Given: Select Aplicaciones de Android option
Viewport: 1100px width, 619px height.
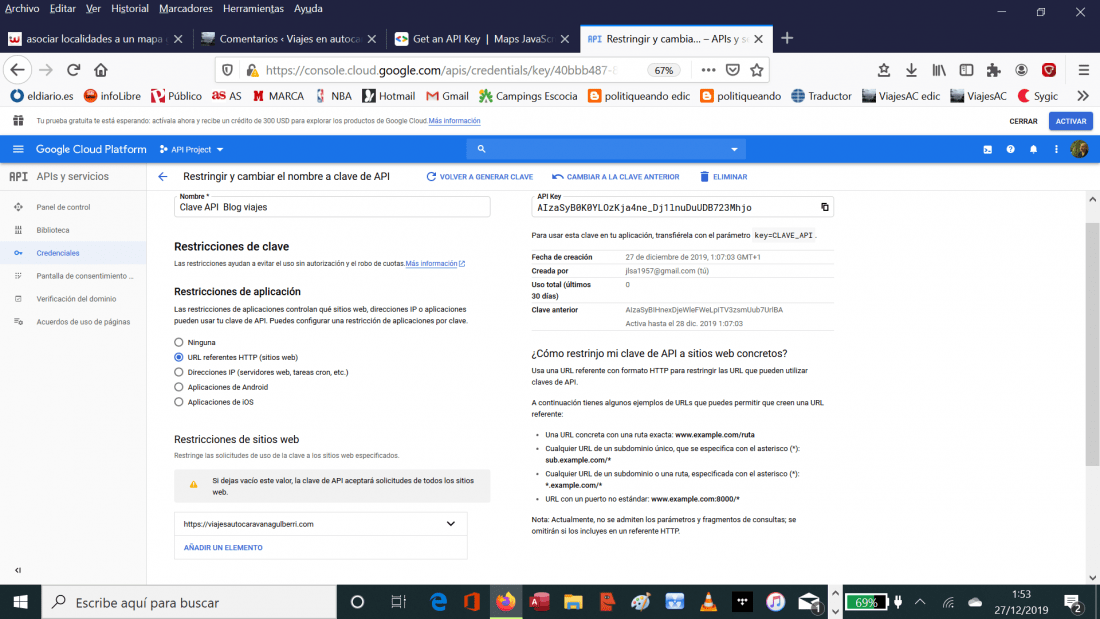Looking at the screenshot, I should click(x=179, y=387).
